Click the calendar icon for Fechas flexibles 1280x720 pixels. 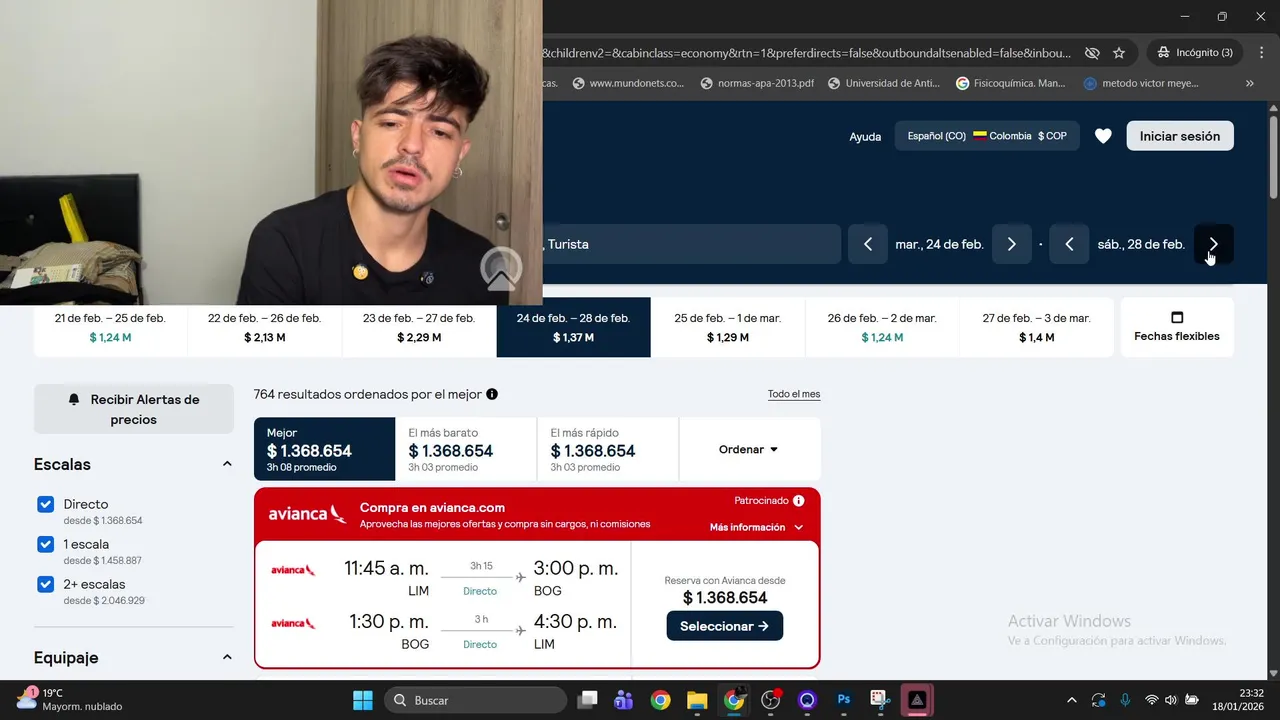[1177, 318]
